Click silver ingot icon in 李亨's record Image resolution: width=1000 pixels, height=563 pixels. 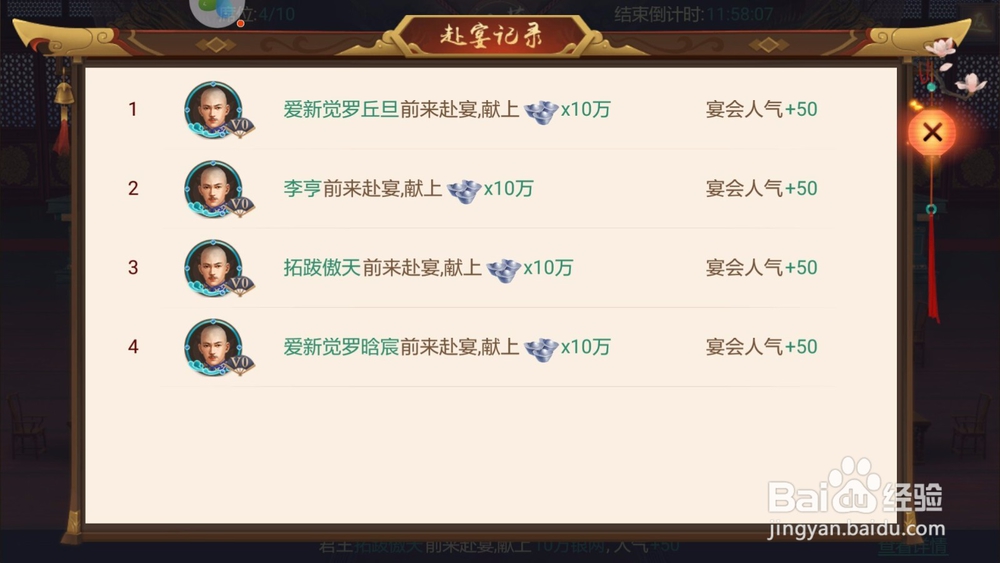(x=464, y=191)
